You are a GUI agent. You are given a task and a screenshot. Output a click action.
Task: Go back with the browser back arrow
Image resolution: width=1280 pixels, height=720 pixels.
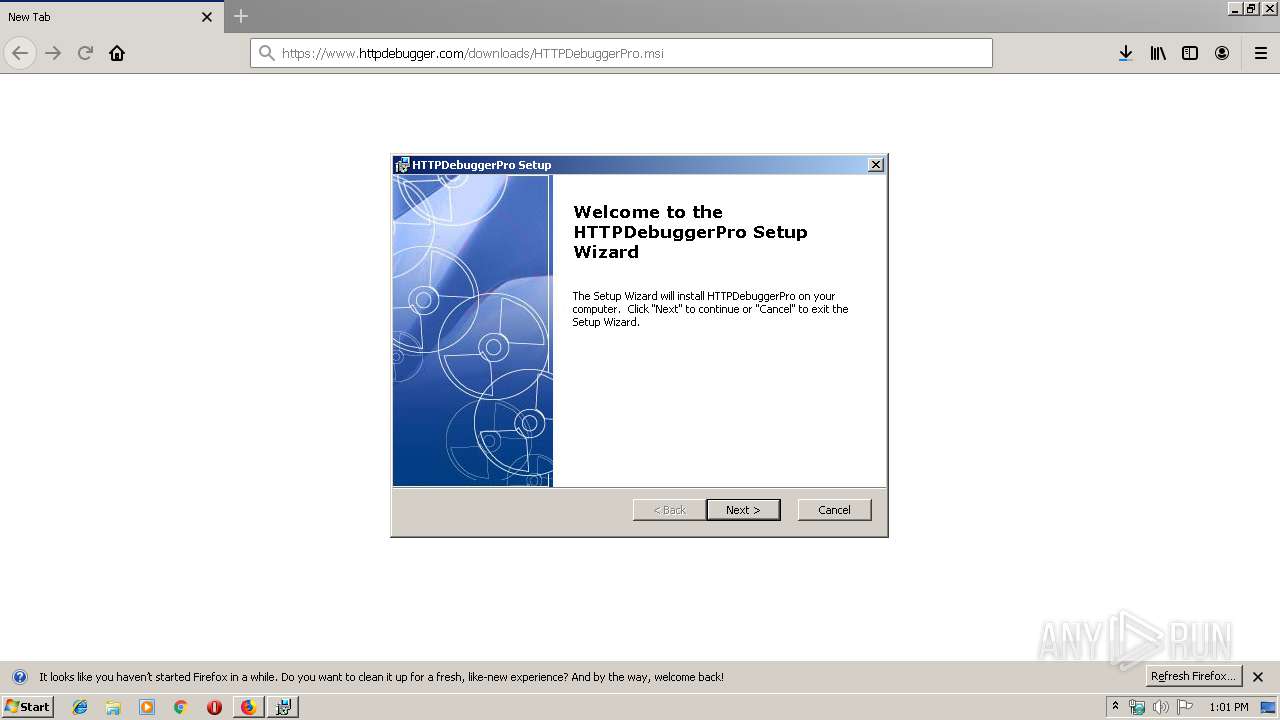(20, 53)
